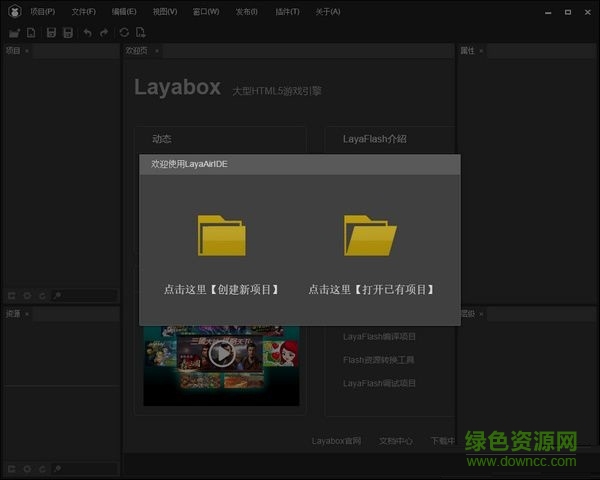
Task: Click the gear icon in bottom-left panel footer
Action: [27, 469]
